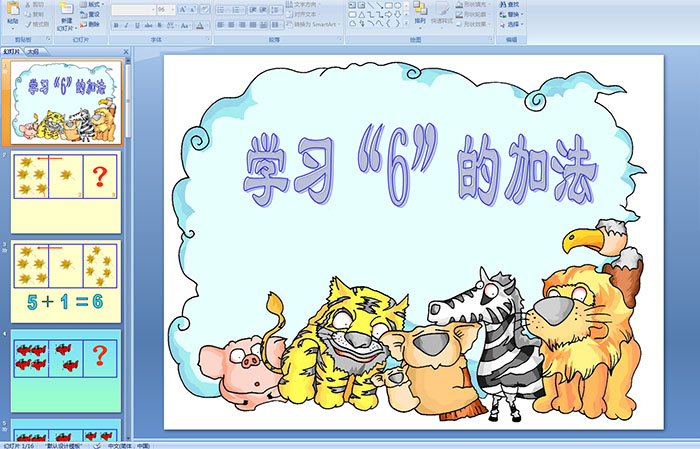
Task: Select the Rectangle shape in gallery
Action: click(388, 5)
